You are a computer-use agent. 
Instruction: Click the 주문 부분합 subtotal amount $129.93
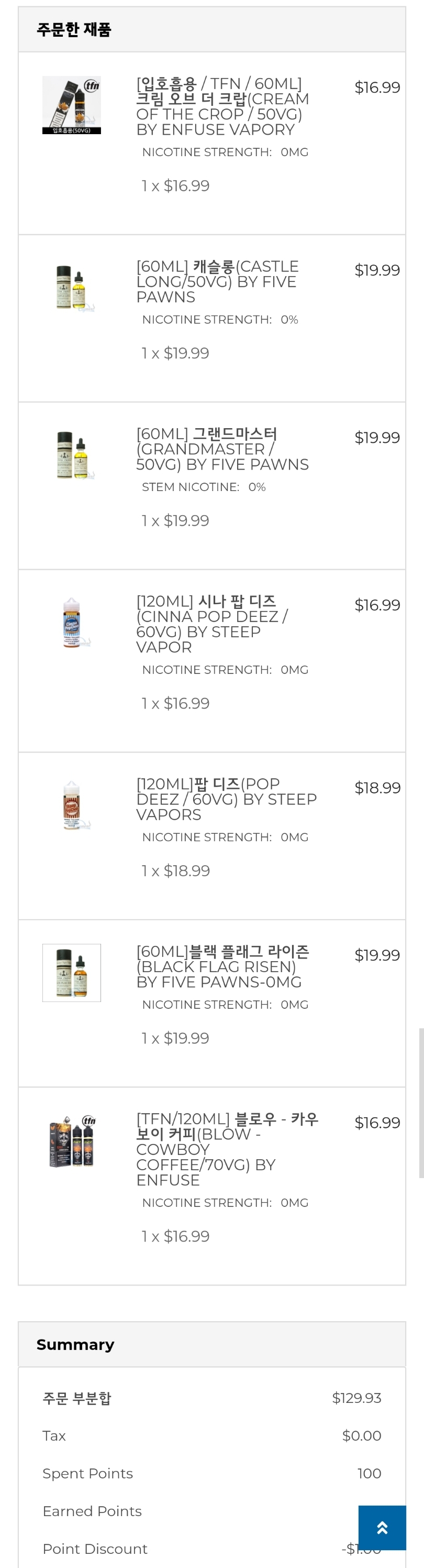[x=356, y=1398]
